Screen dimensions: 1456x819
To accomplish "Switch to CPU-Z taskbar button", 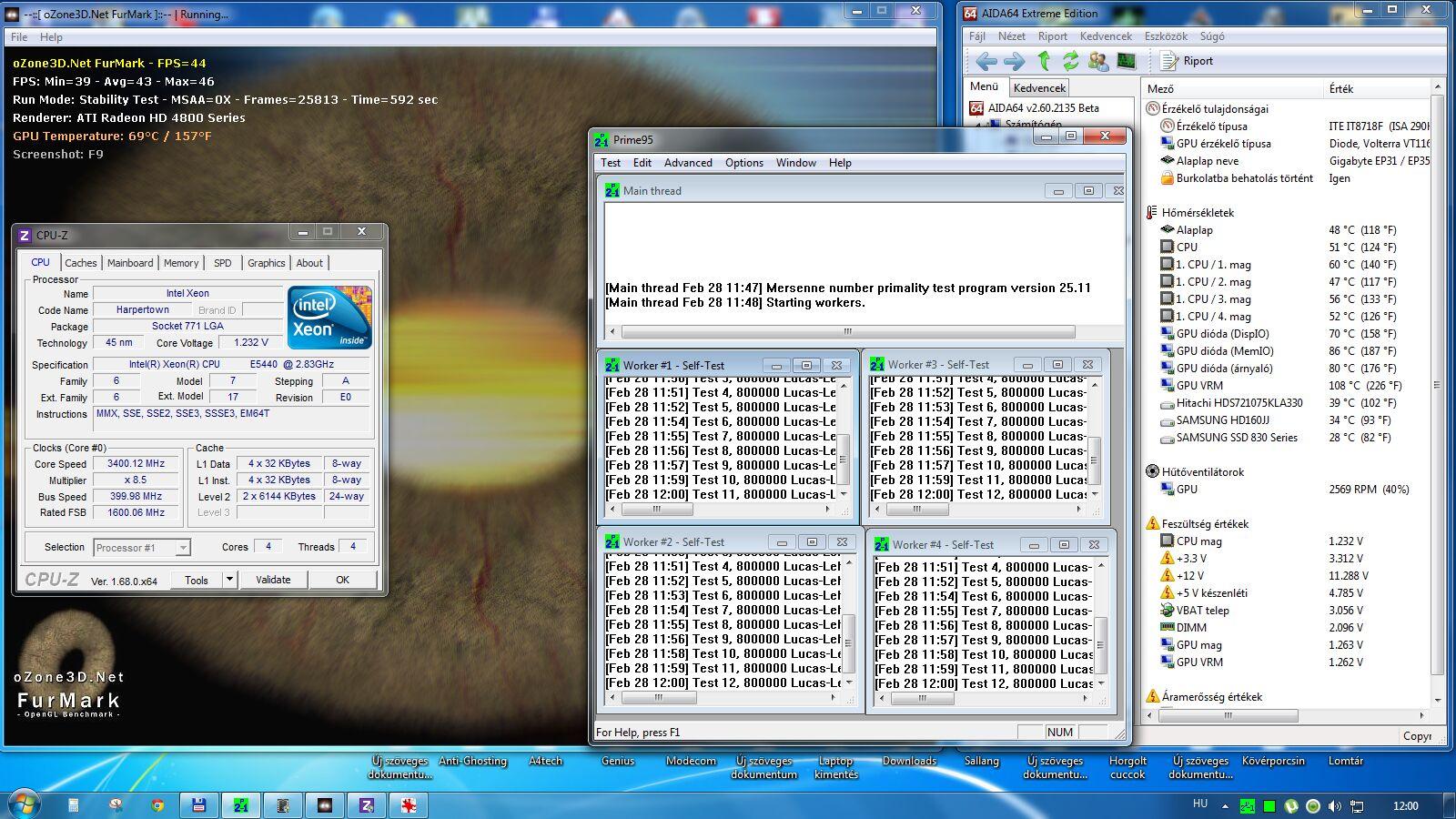I will click(367, 805).
